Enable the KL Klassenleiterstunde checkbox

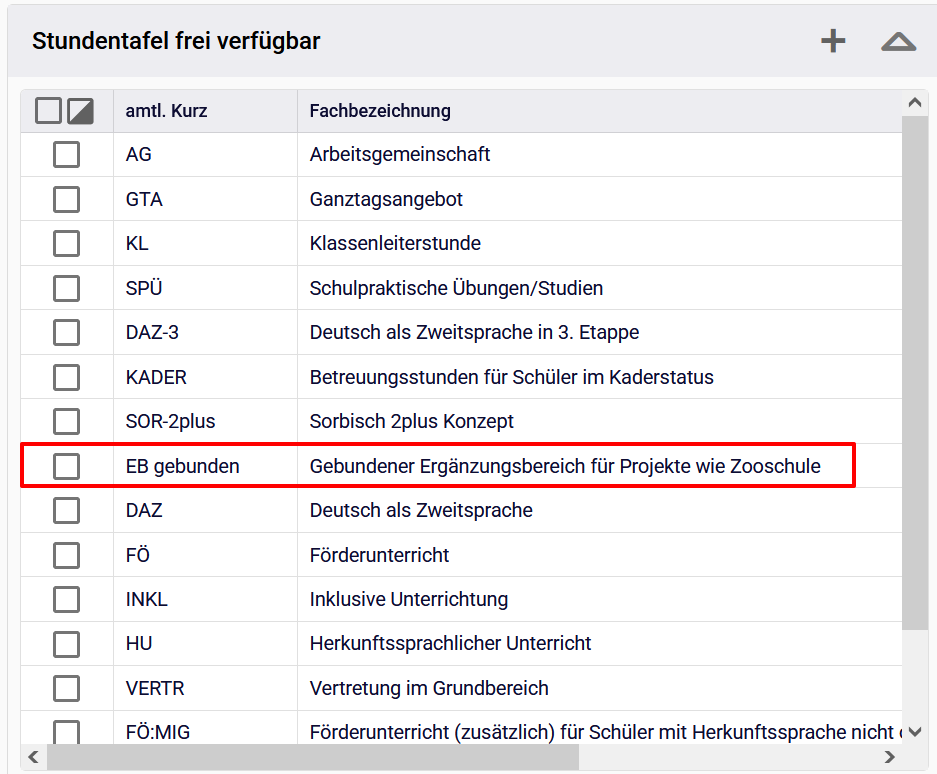click(x=66, y=244)
